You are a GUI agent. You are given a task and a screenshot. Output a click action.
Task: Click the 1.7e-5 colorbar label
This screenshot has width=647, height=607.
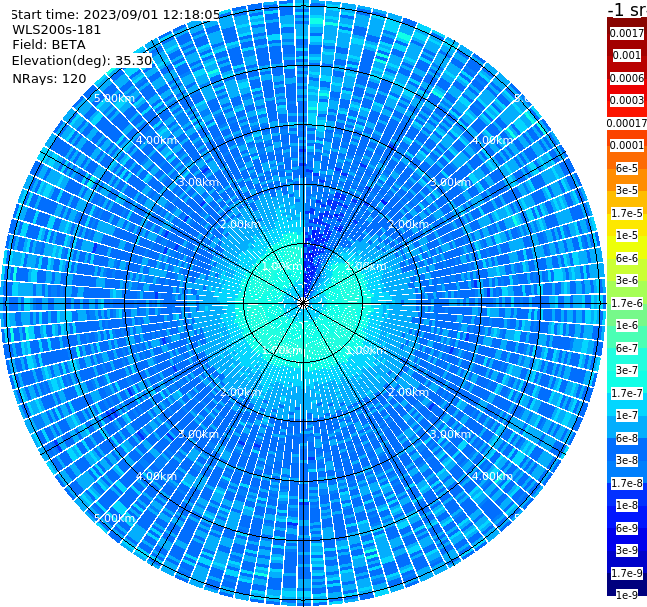(x=627, y=213)
